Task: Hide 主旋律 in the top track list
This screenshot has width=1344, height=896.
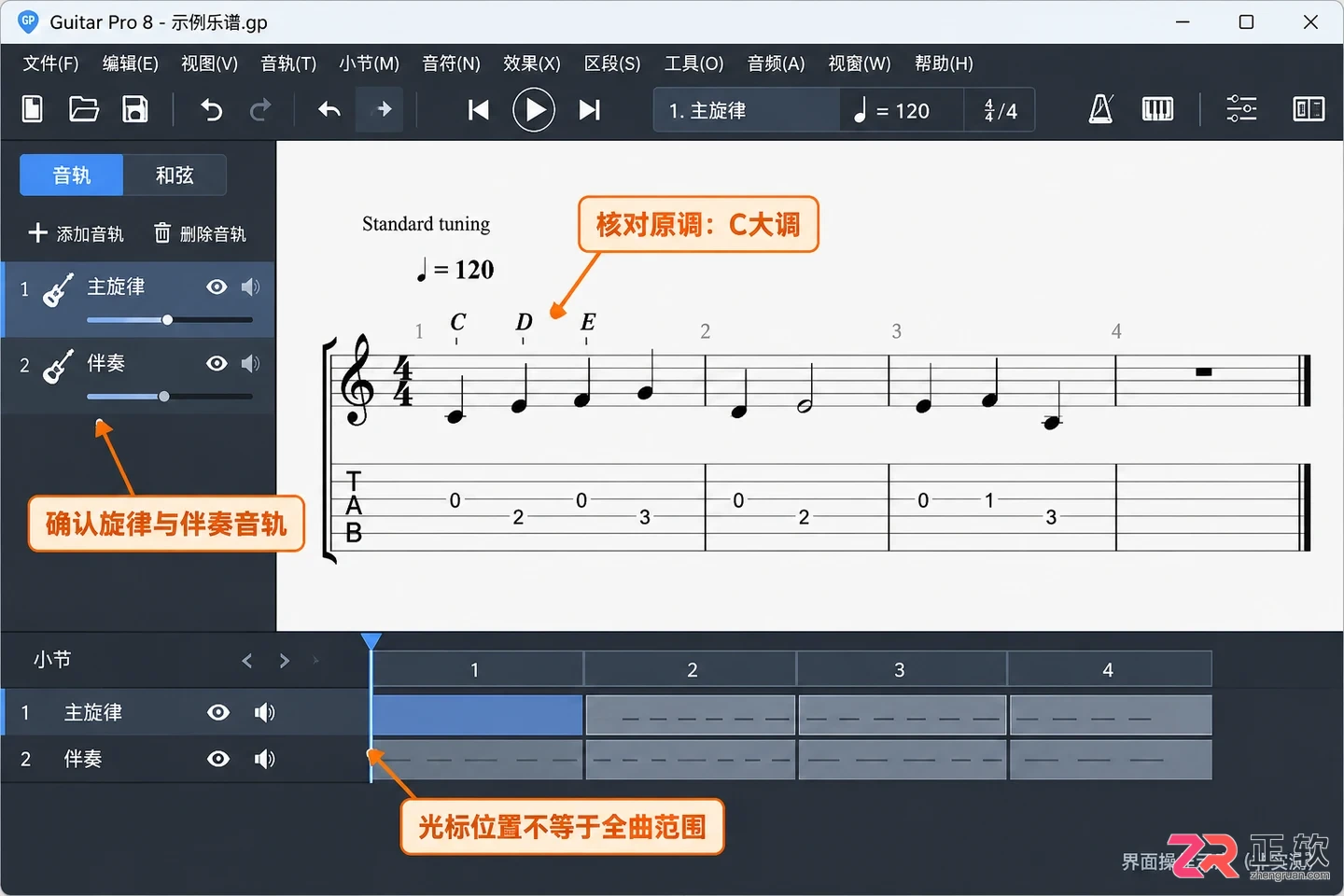Action: [217, 287]
